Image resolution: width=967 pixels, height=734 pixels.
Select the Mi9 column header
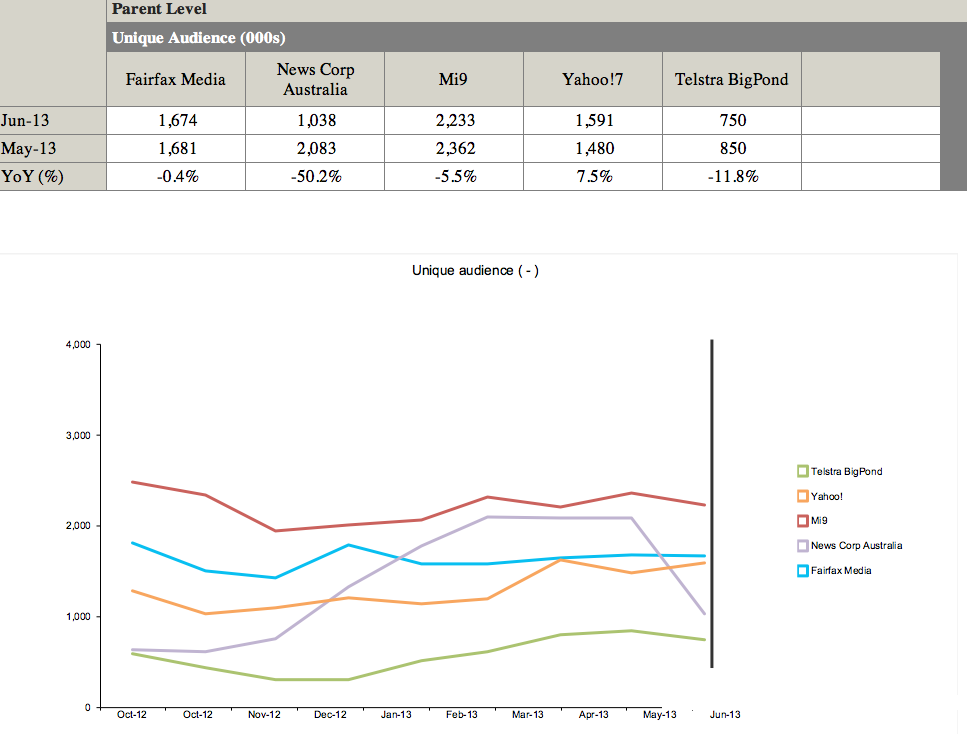[454, 79]
